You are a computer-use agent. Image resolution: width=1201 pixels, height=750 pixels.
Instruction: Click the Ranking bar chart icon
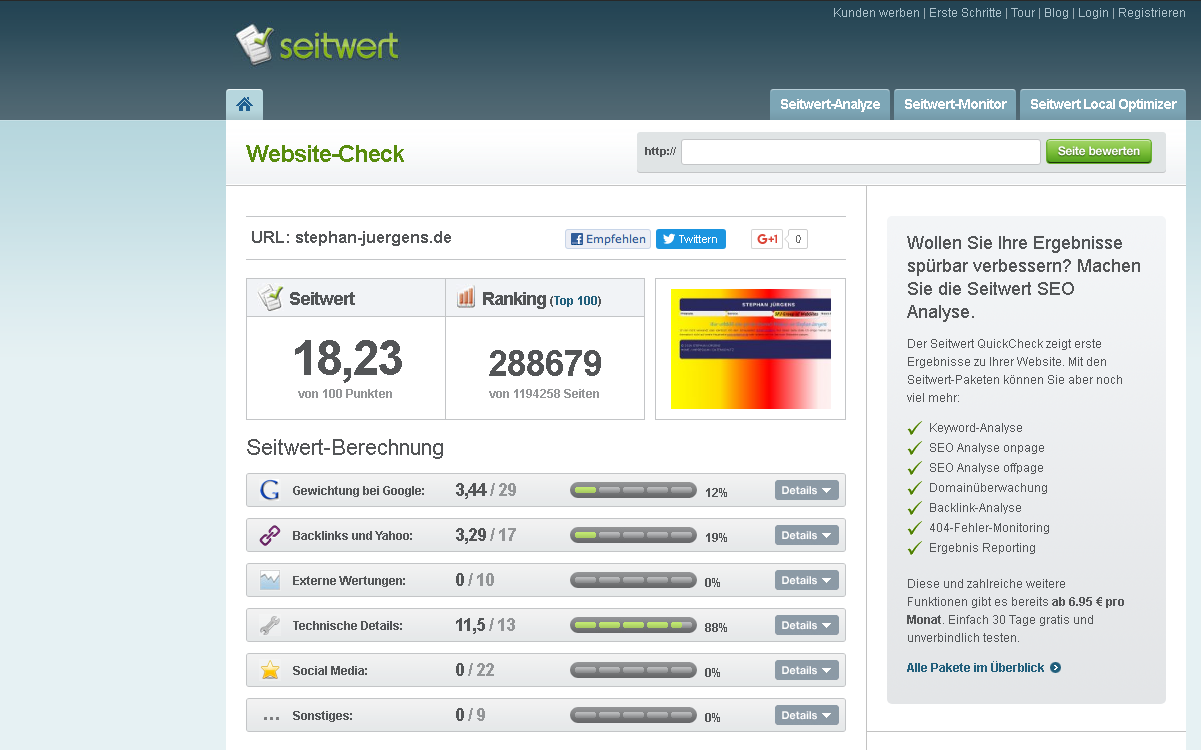click(466, 298)
